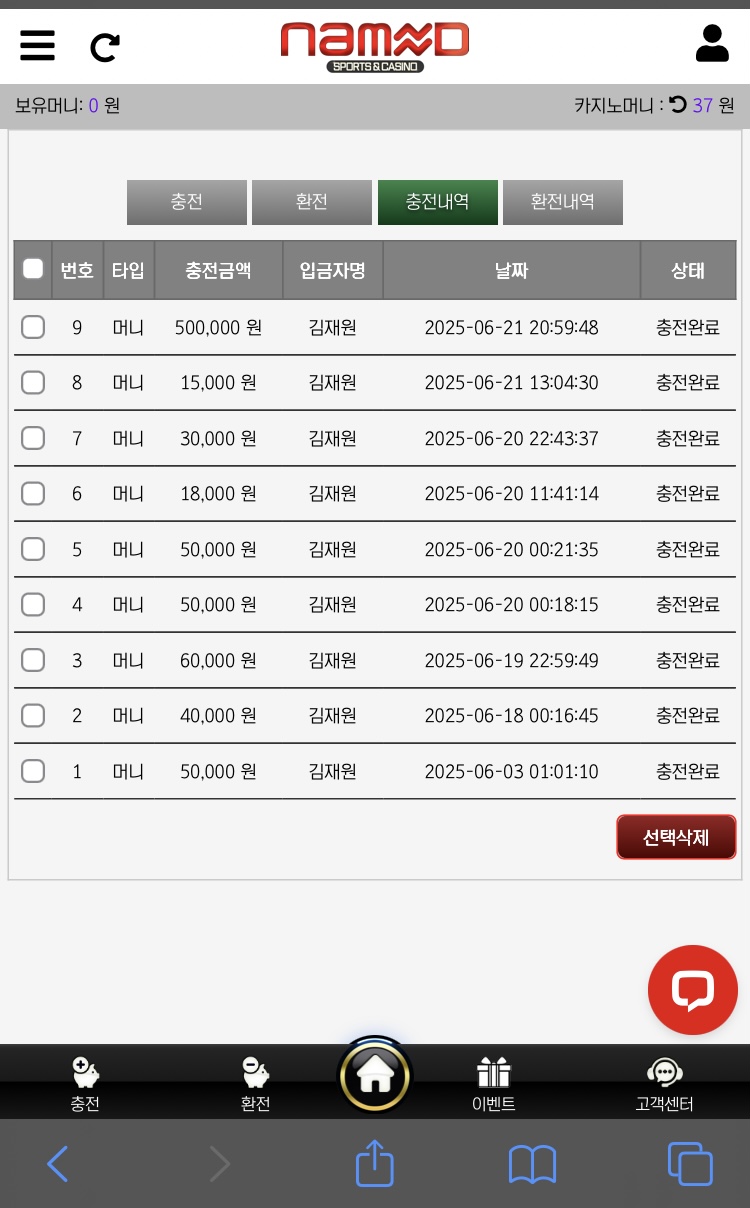Tap the 환전 piggy bank icon

(255, 1073)
